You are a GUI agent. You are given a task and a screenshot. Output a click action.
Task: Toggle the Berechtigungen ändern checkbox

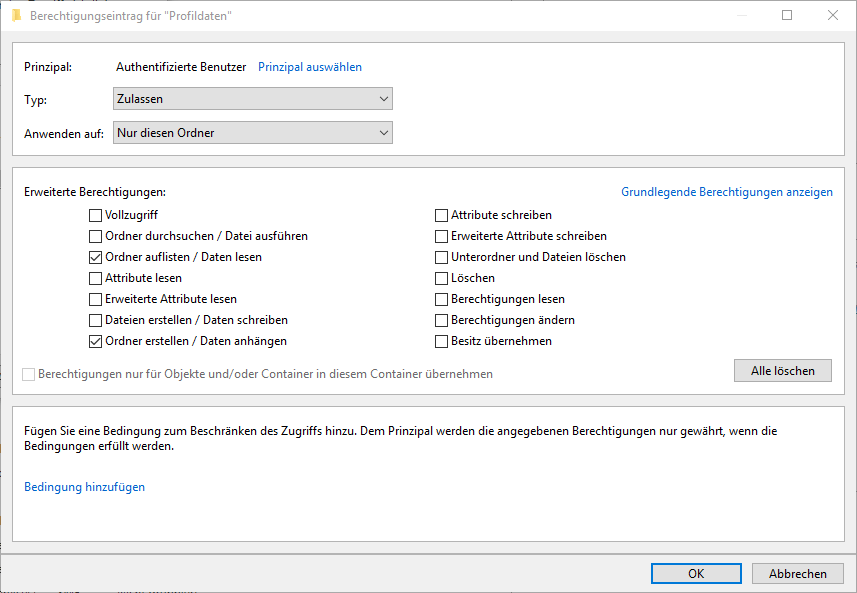pyautogui.click(x=442, y=320)
